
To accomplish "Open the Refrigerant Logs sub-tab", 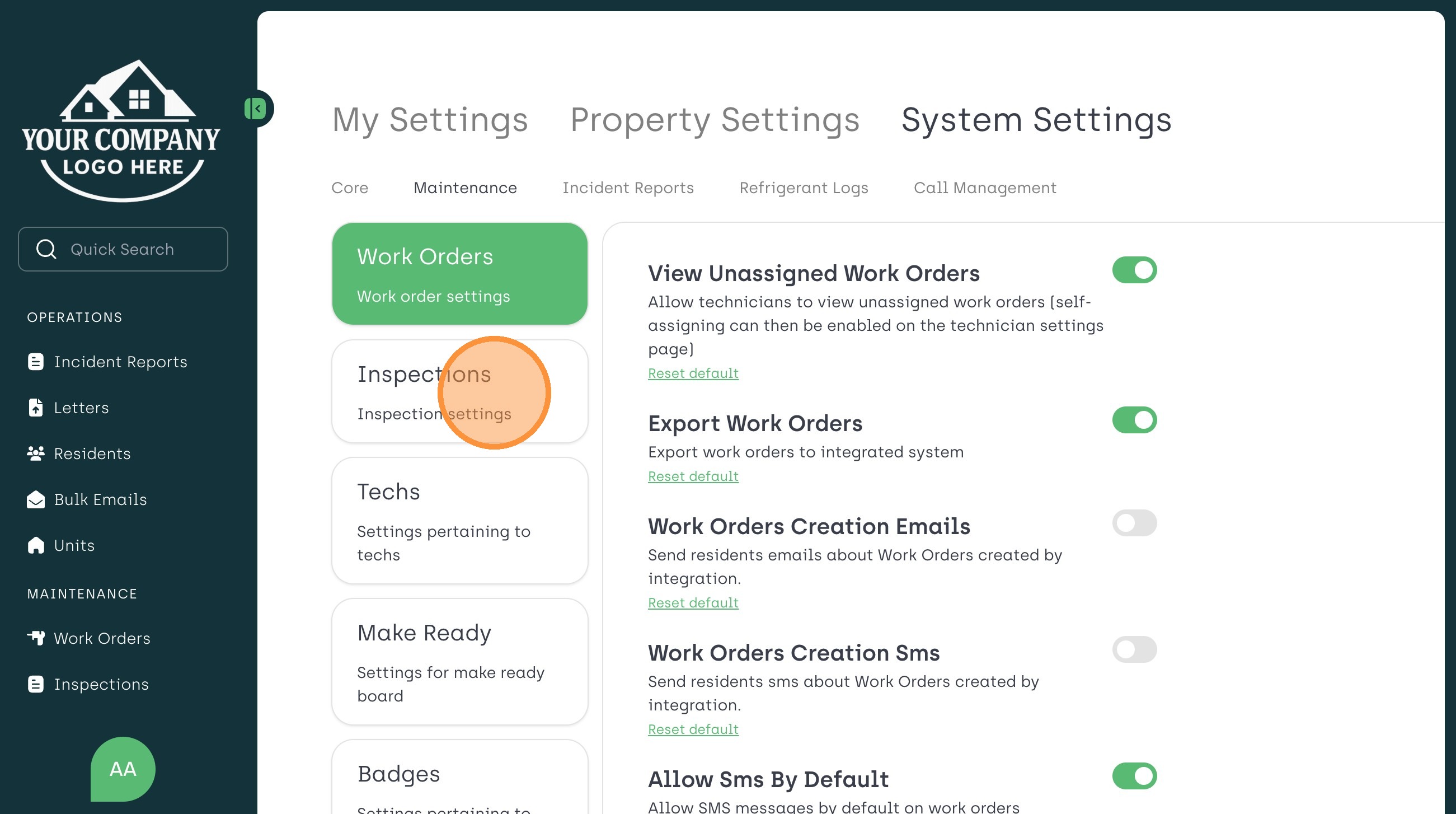I will tap(803, 188).
